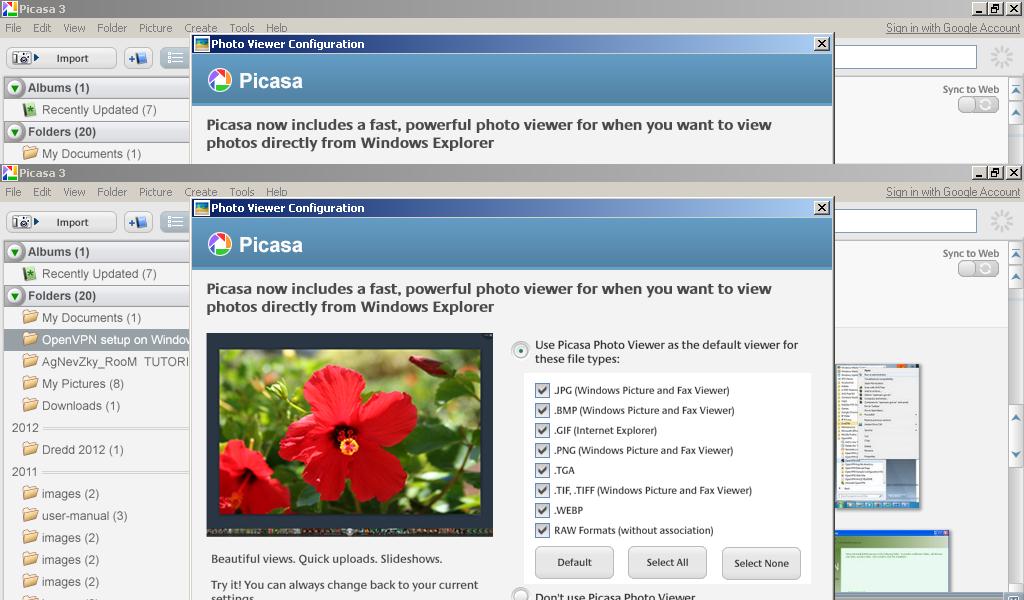Uncheck RAW Formats (without association) checkbox

pos(542,530)
